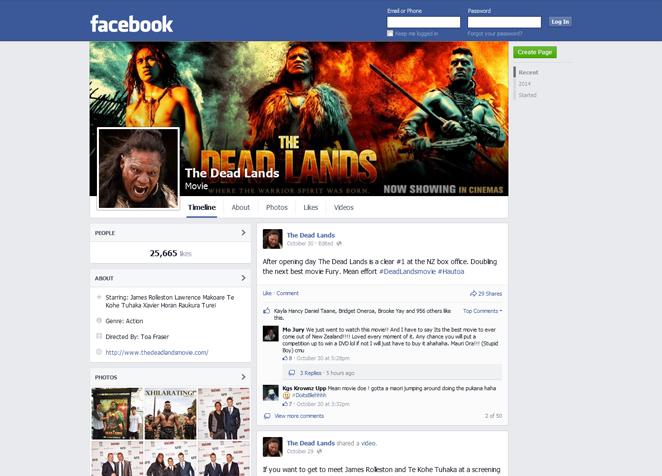Click the 2 of 50 comments counter

tap(494, 416)
